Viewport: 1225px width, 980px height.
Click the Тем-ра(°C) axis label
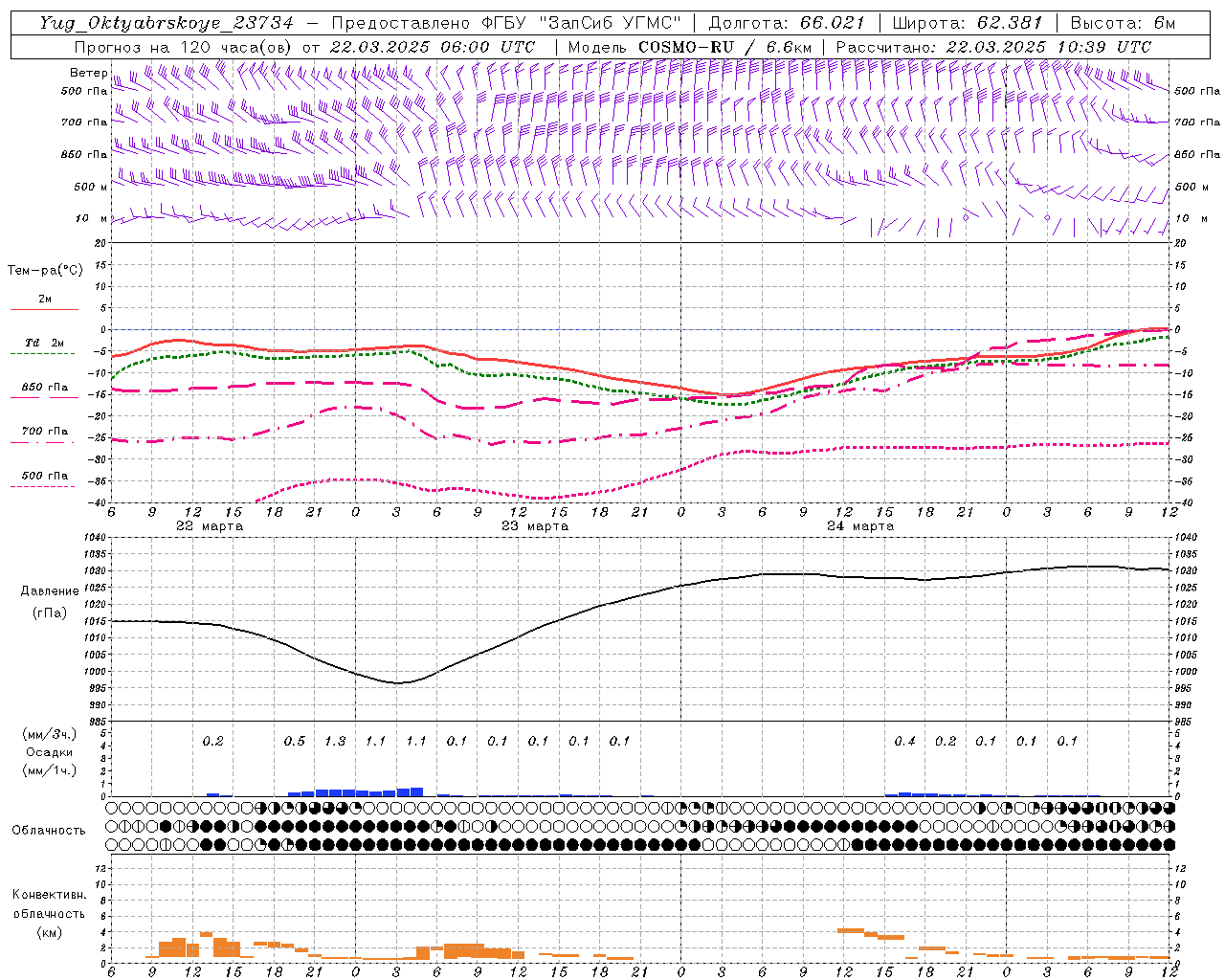[x=45, y=271]
